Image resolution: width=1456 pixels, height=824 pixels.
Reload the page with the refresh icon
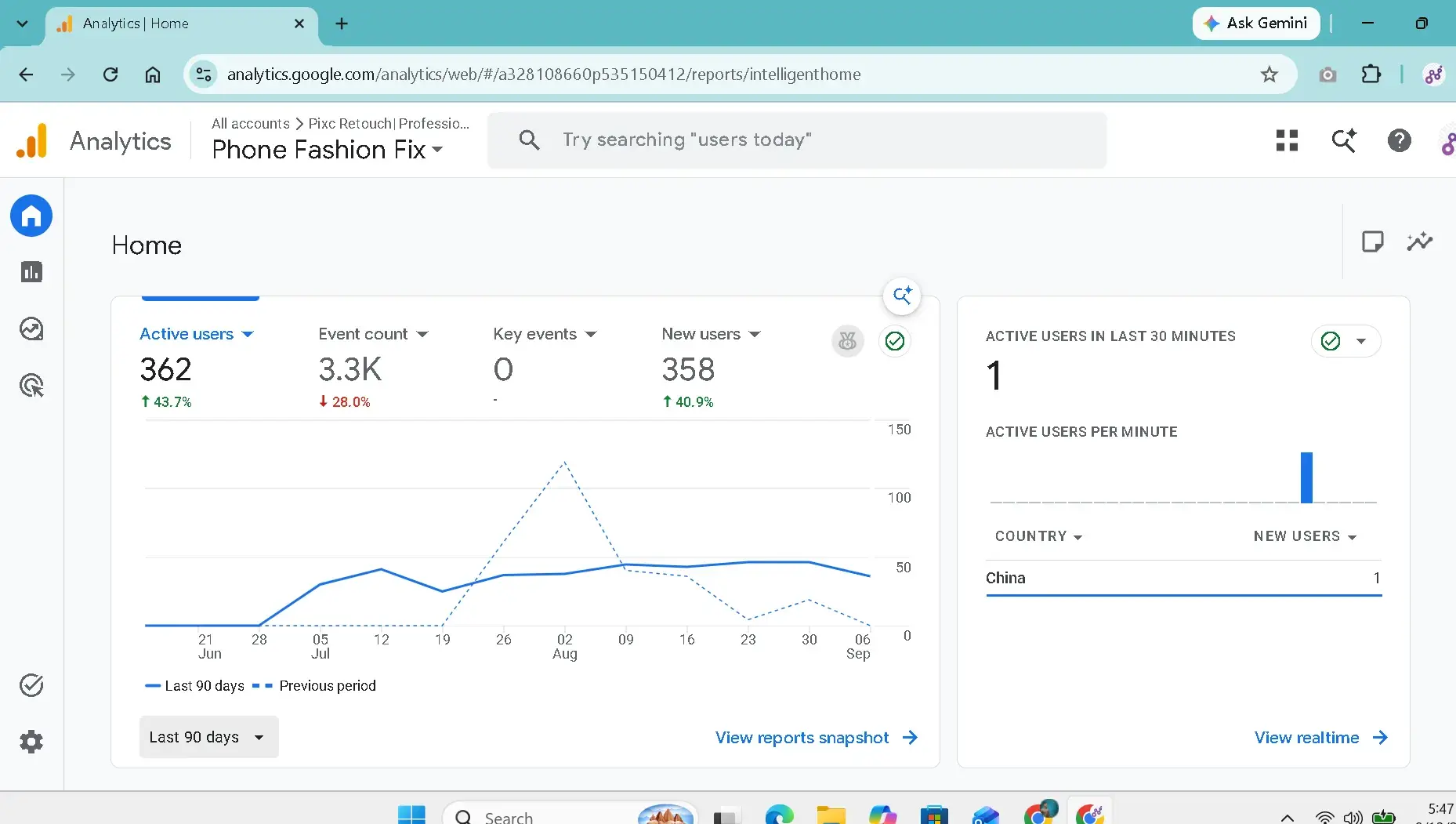[110, 74]
